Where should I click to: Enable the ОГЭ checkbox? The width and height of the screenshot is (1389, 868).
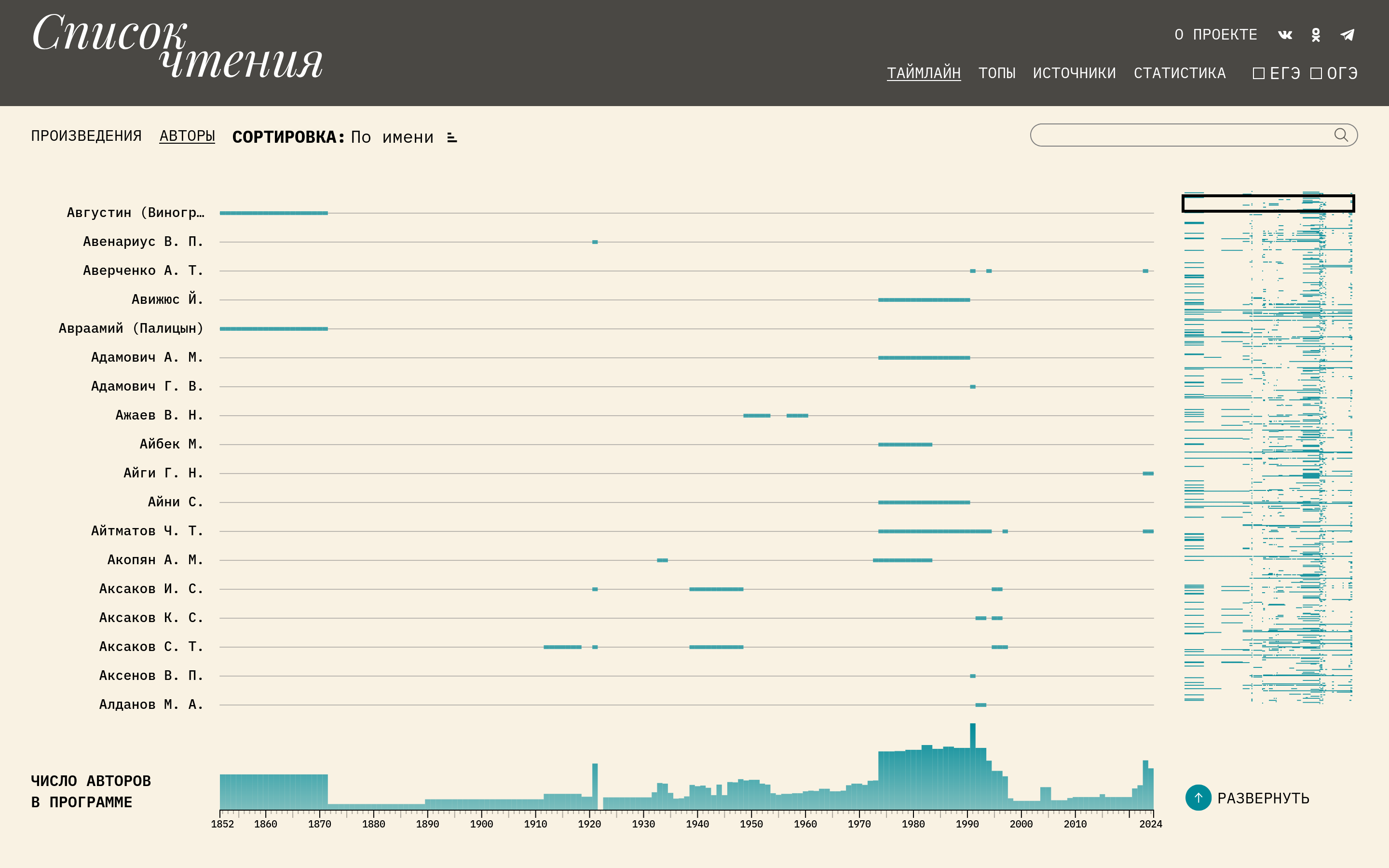pos(1316,73)
